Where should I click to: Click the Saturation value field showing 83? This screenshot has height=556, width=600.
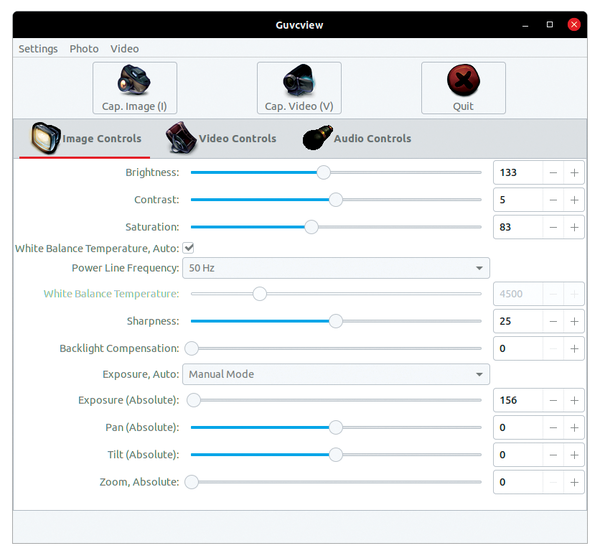(518, 227)
